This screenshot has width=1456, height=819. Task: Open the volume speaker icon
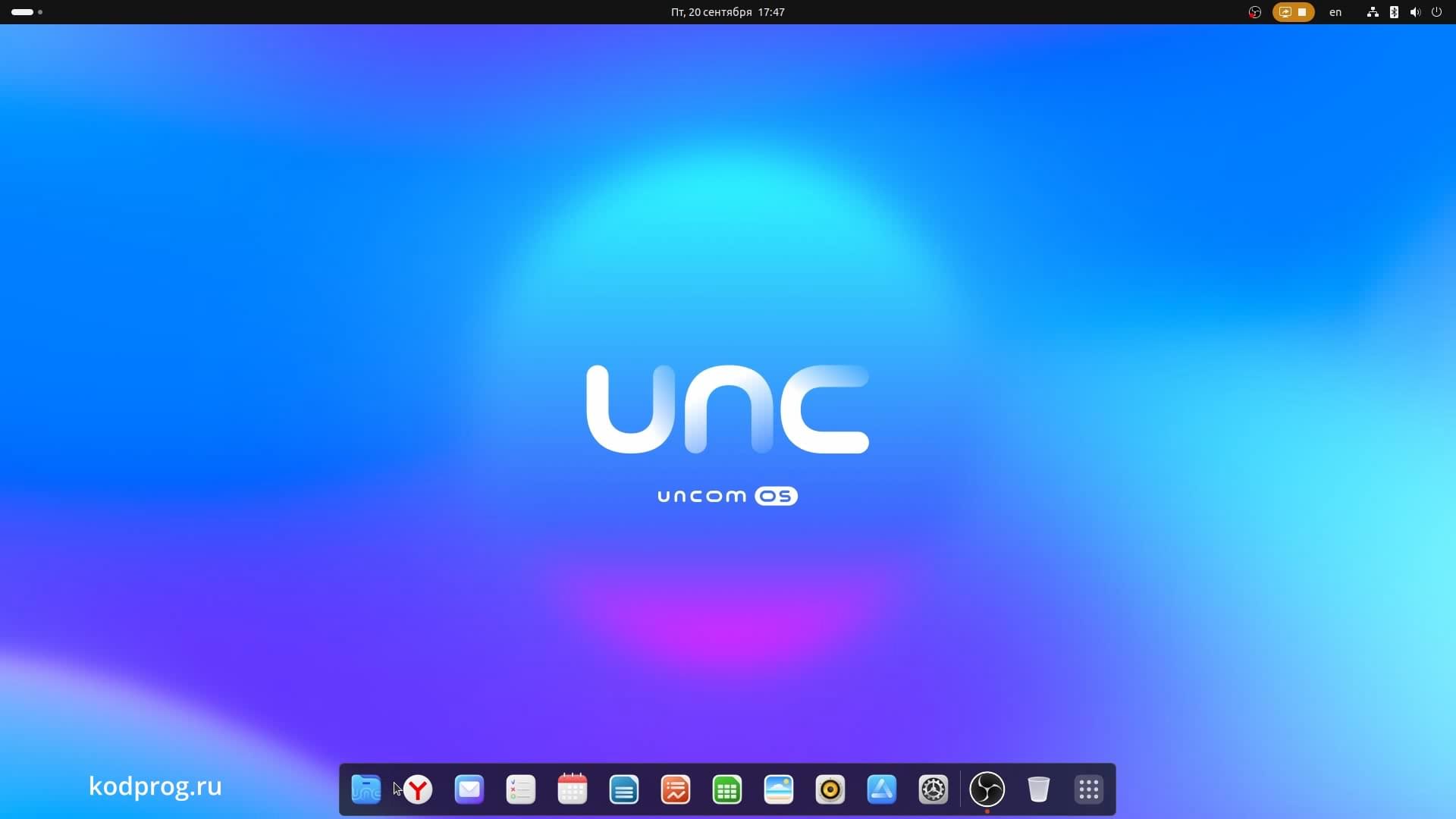[x=1415, y=12]
